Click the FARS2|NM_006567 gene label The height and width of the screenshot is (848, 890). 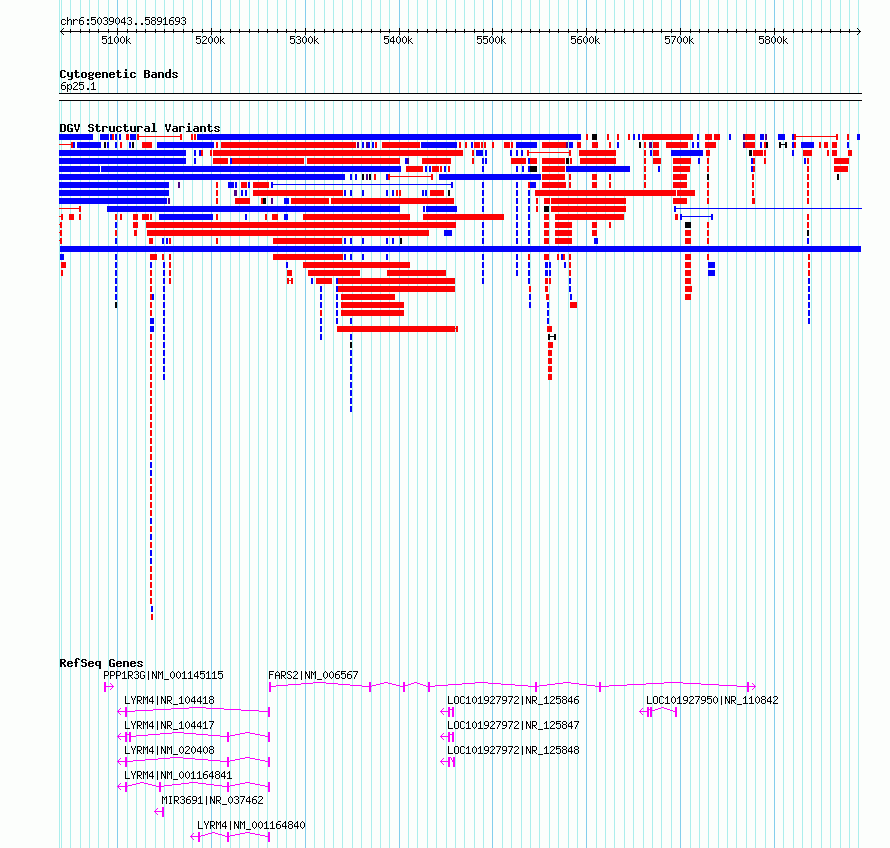(x=313, y=675)
